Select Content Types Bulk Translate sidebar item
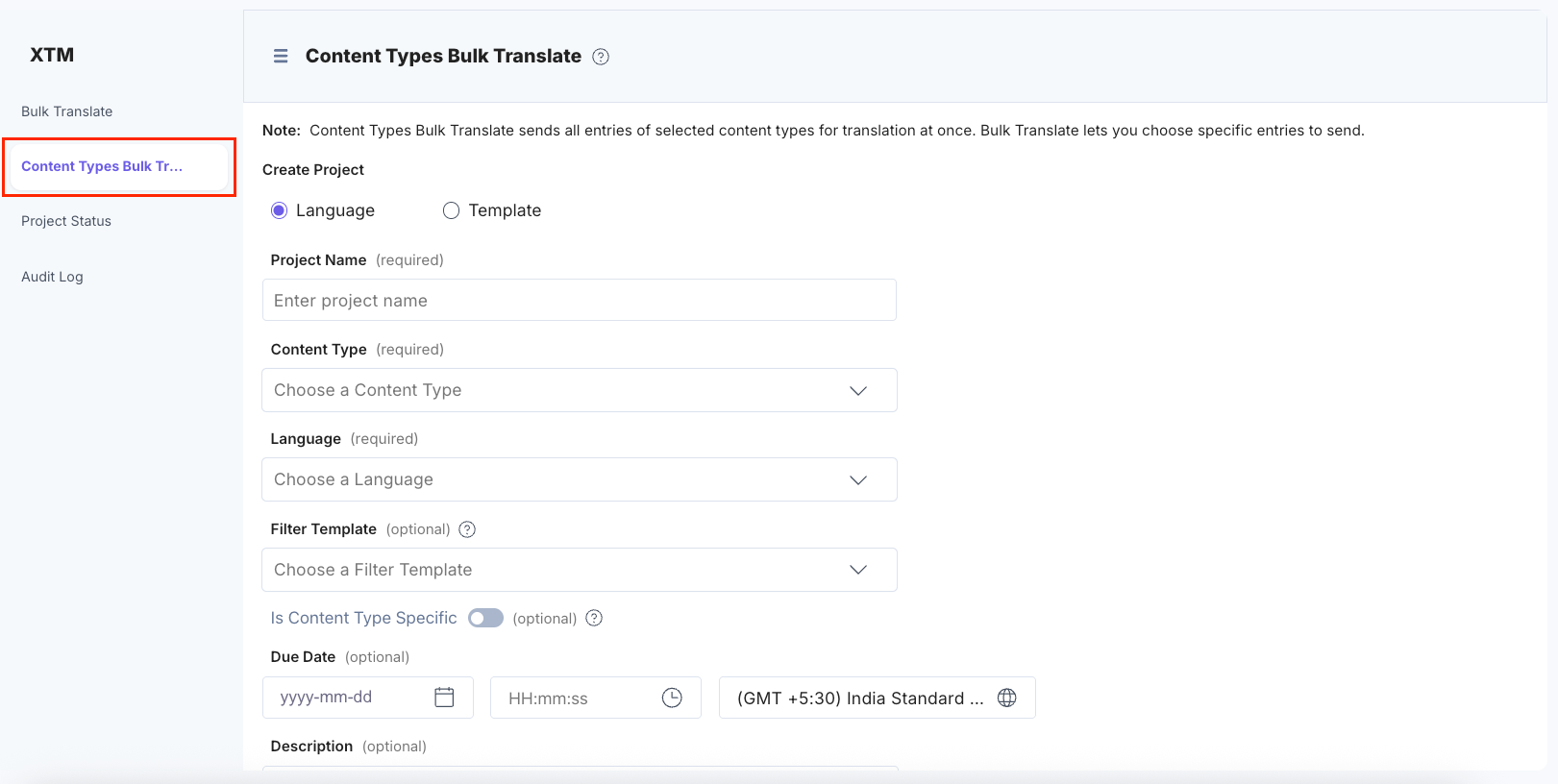The width and height of the screenshot is (1558, 784). pos(117,166)
